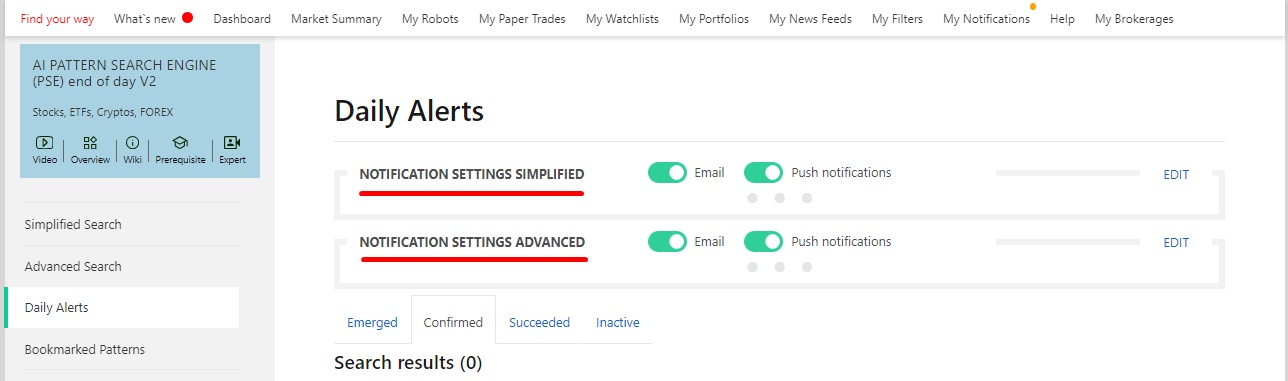Open the Expert presenter icon
The height and width of the screenshot is (381, 1288).
pos(232,143)
